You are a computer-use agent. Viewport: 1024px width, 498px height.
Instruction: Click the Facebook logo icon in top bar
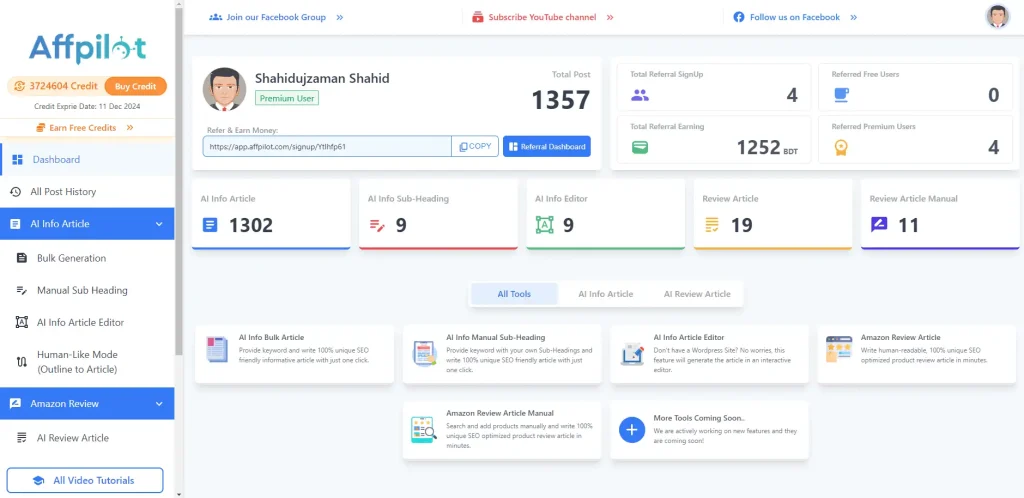(x=739, y=17)
